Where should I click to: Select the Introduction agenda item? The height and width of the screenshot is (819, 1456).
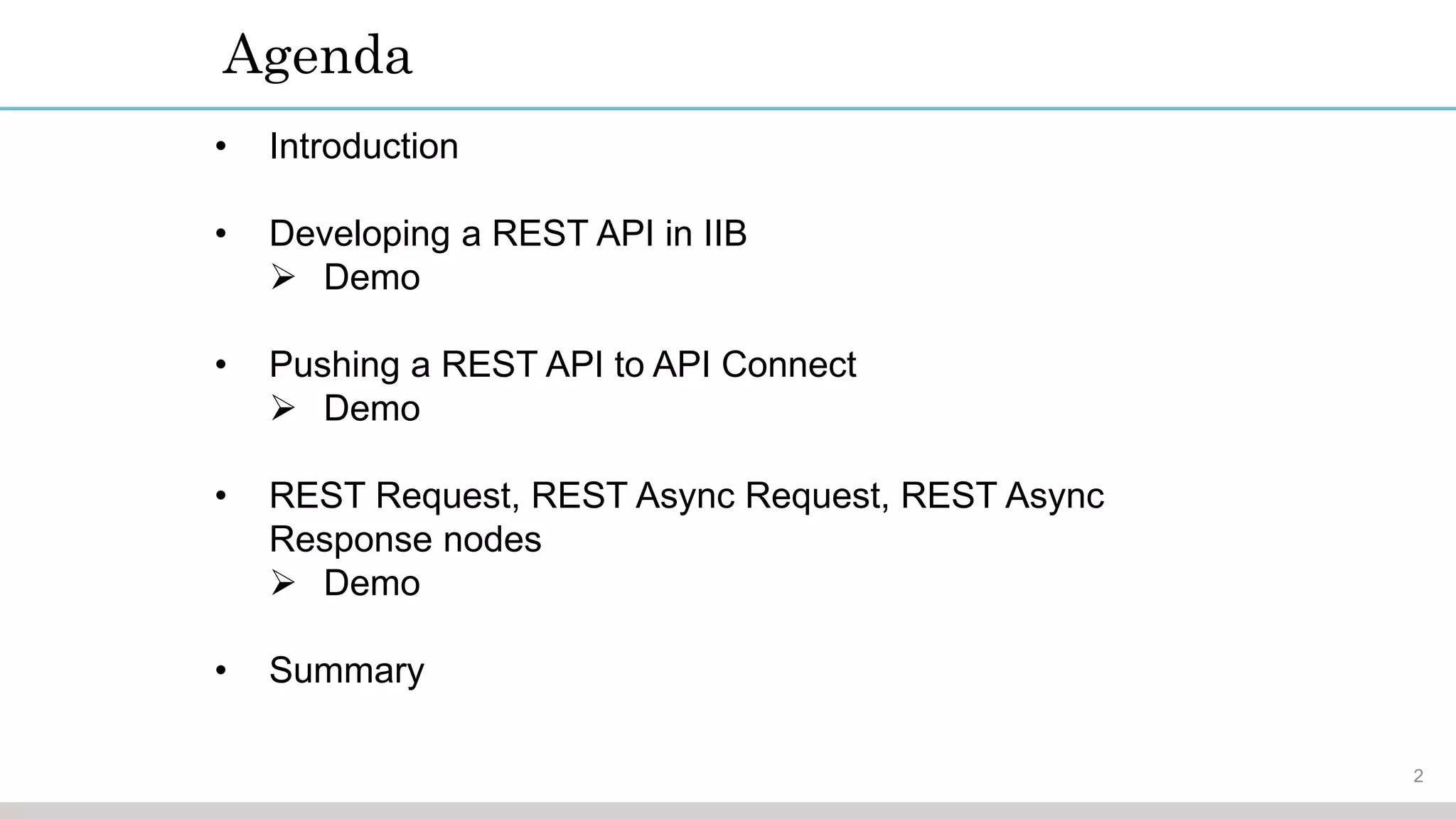coord(363,146)
